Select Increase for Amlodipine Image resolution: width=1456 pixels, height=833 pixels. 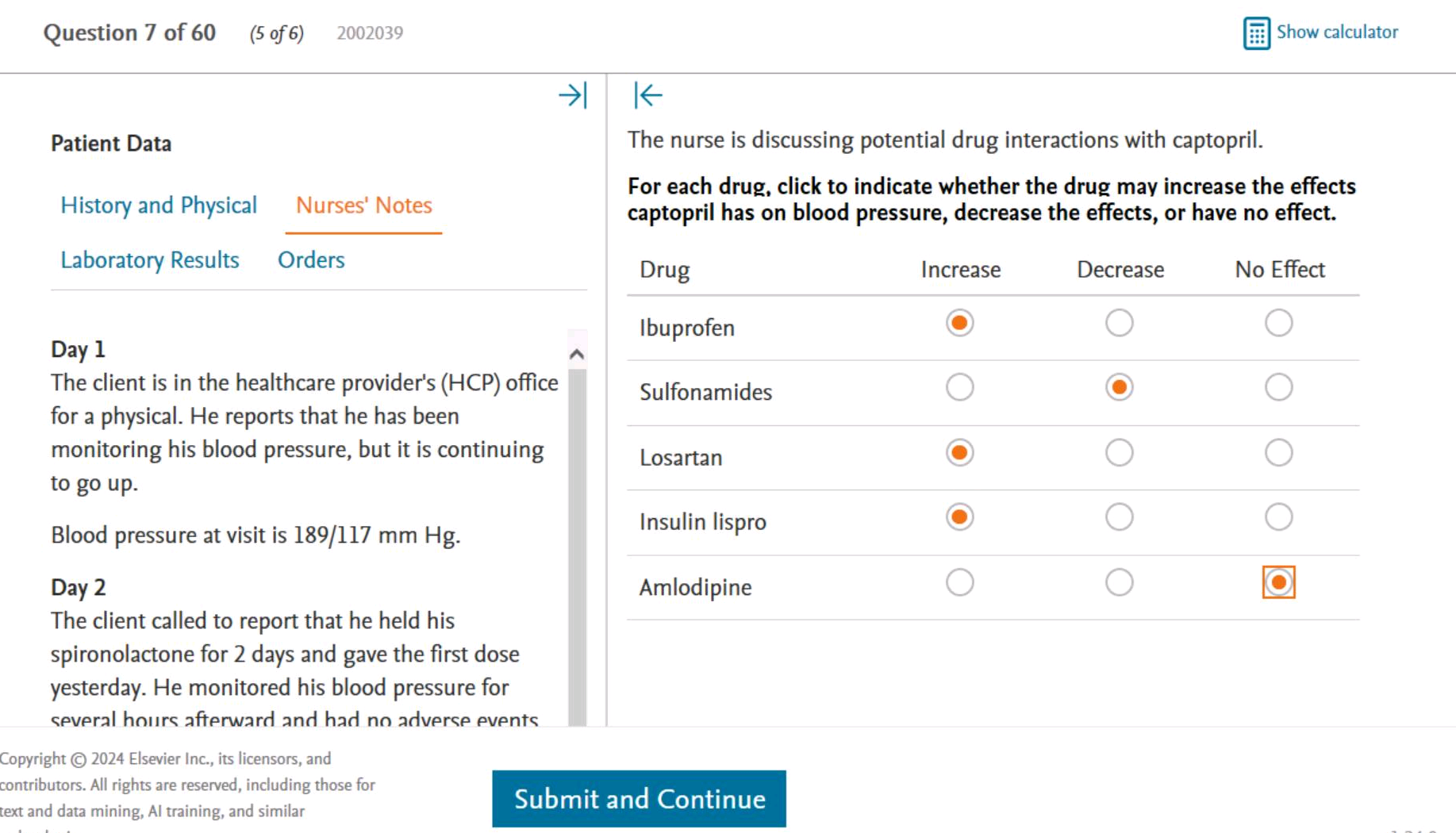[x=959, y=582]
